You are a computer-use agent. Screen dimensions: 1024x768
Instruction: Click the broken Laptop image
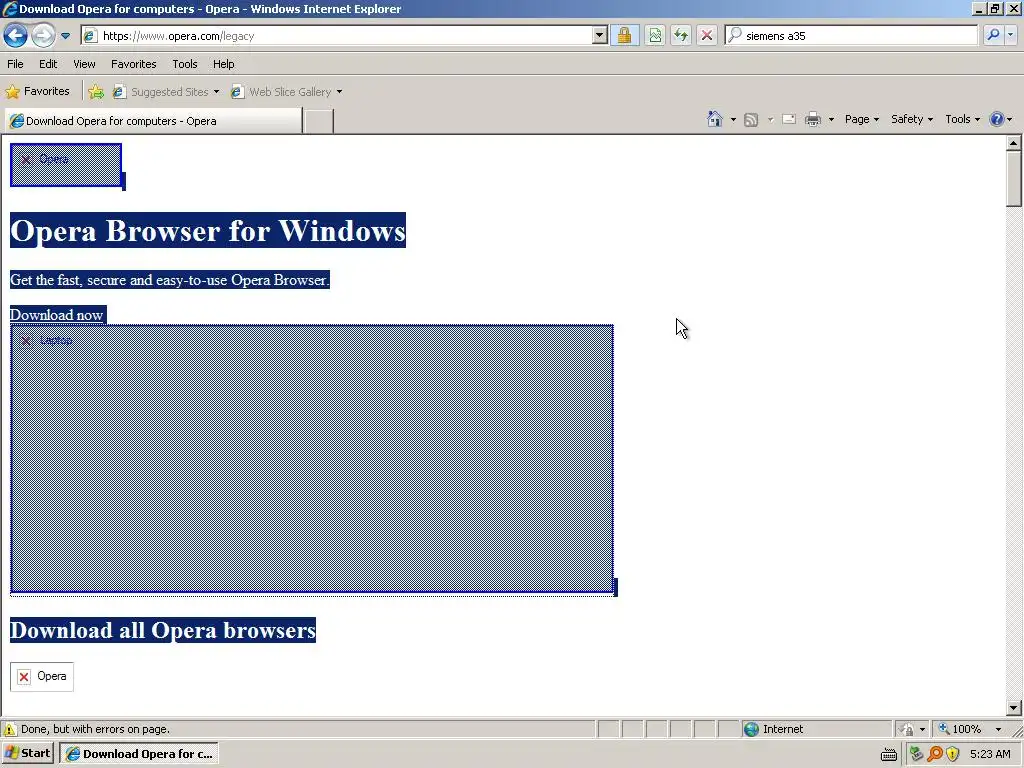click(312, 458)
